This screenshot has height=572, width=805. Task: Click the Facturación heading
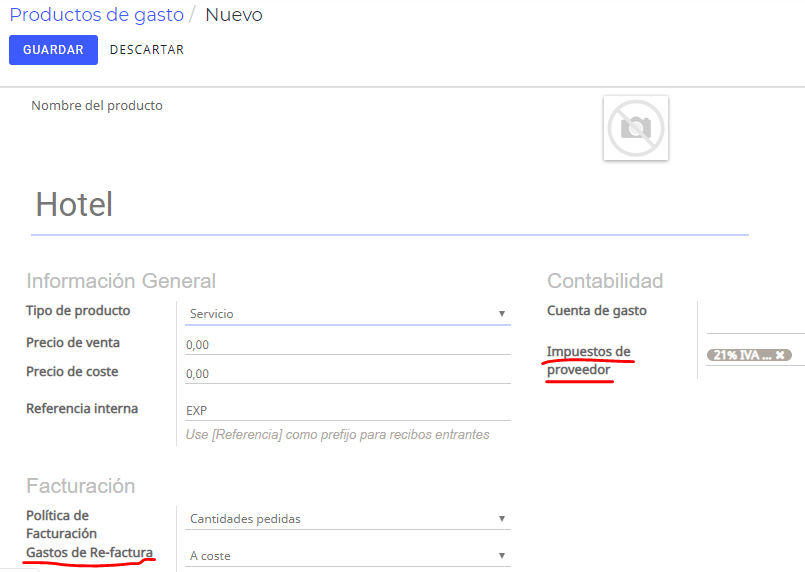coord(81,486)
